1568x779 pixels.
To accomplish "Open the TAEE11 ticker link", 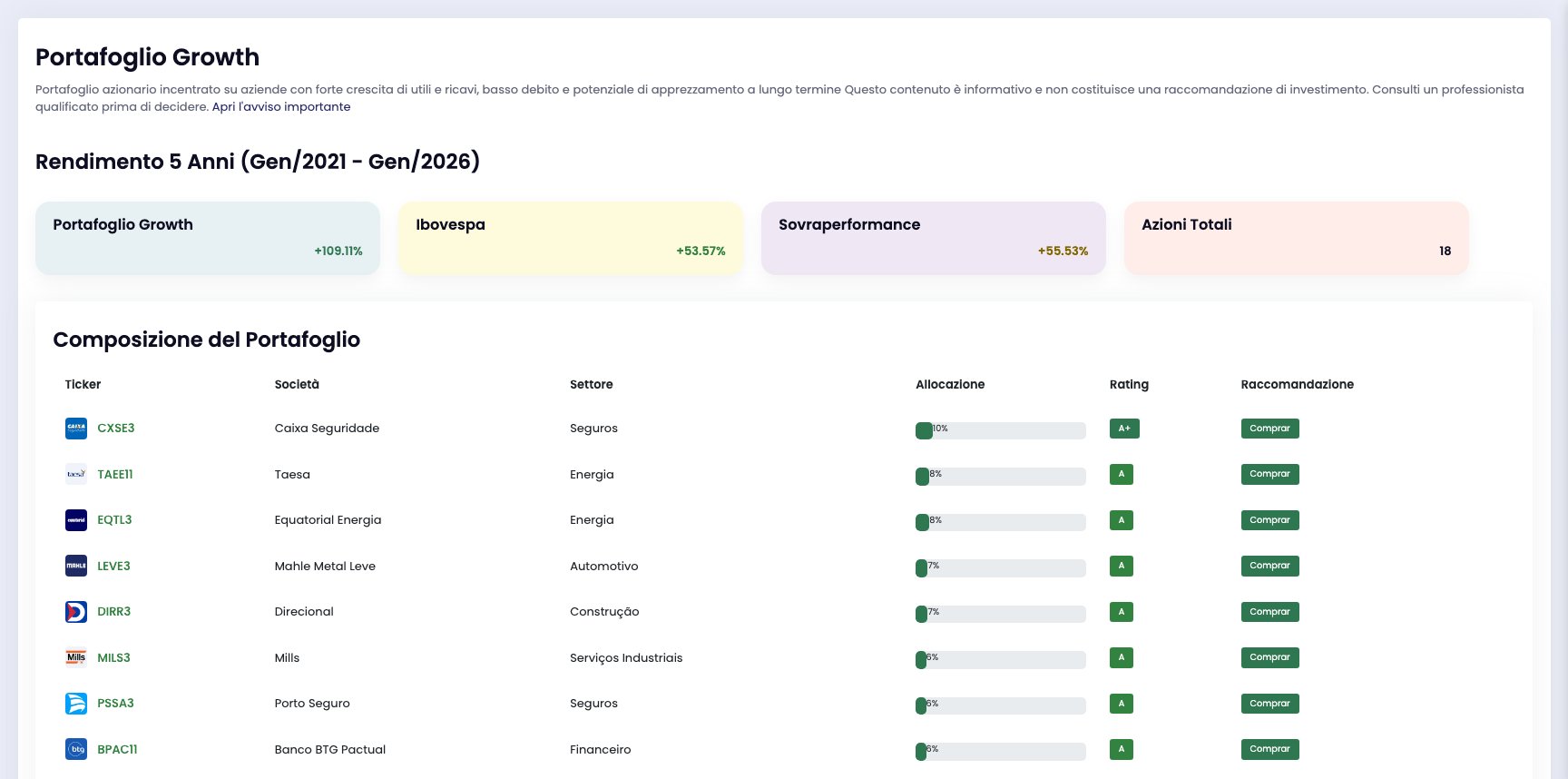I will point(115,474).
